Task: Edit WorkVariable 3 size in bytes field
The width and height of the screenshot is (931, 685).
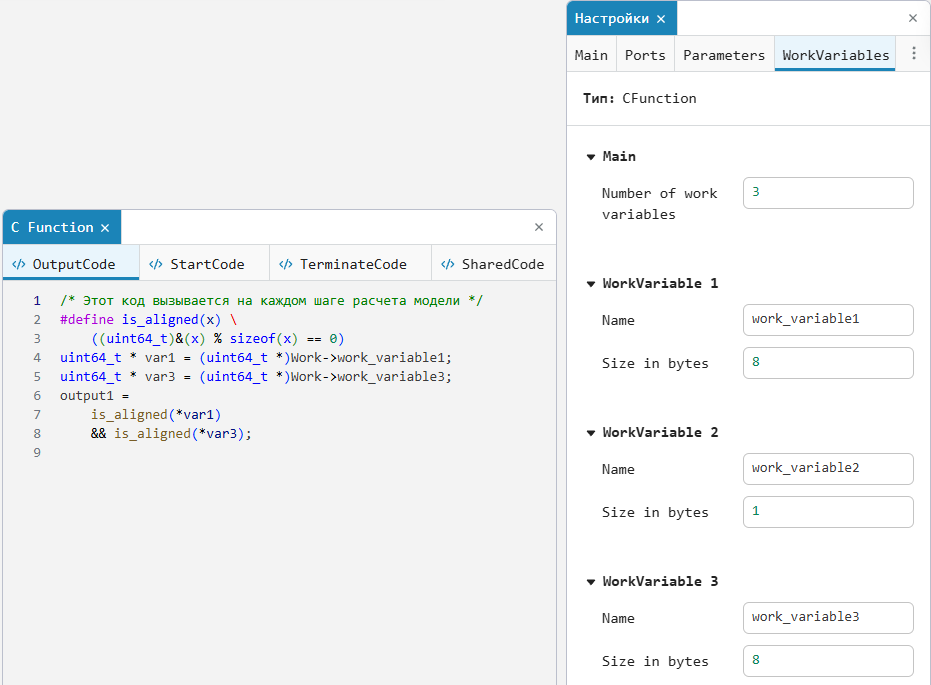Action: coord(828,661)
